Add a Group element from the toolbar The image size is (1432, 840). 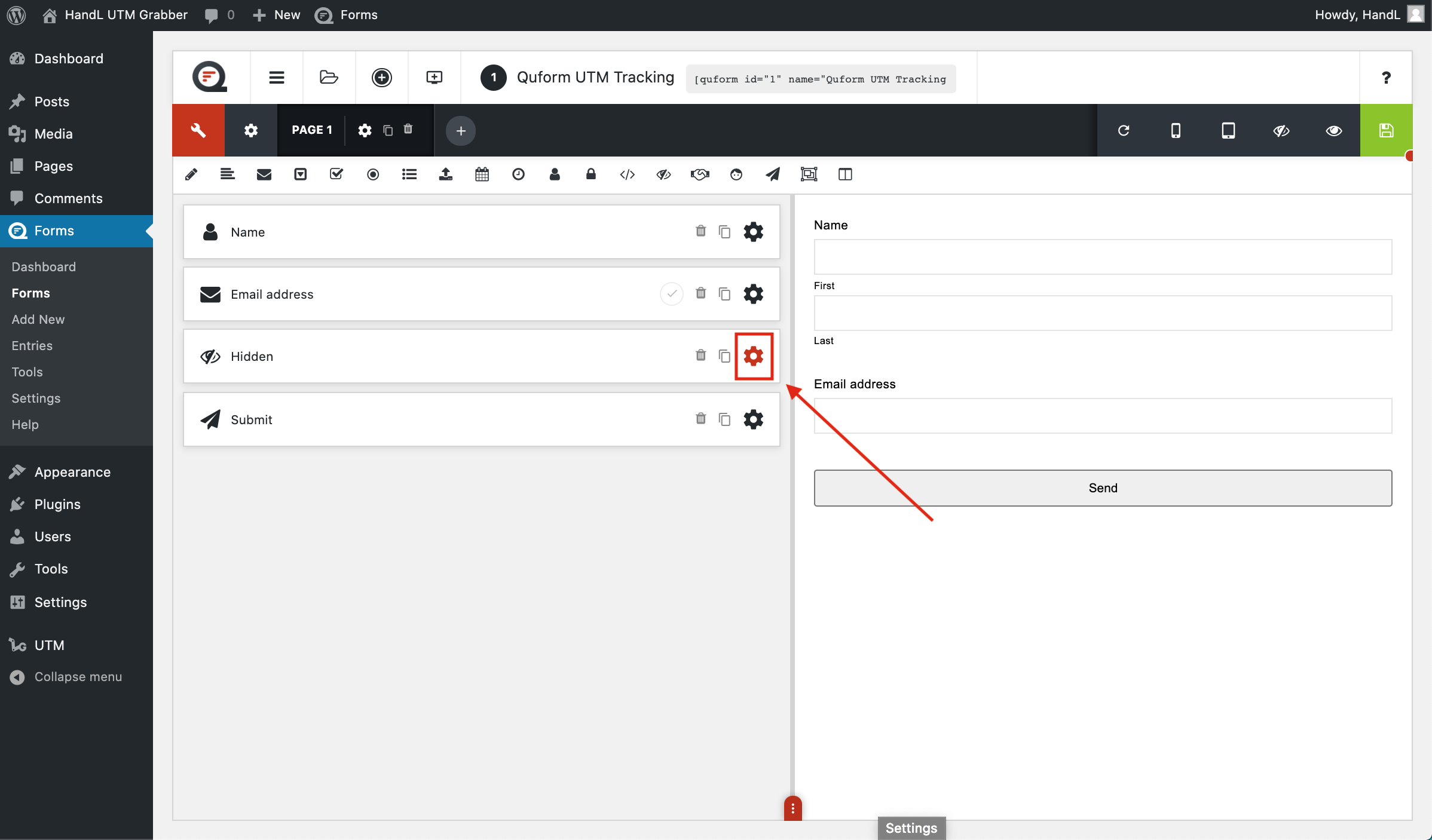coord(809,174)
